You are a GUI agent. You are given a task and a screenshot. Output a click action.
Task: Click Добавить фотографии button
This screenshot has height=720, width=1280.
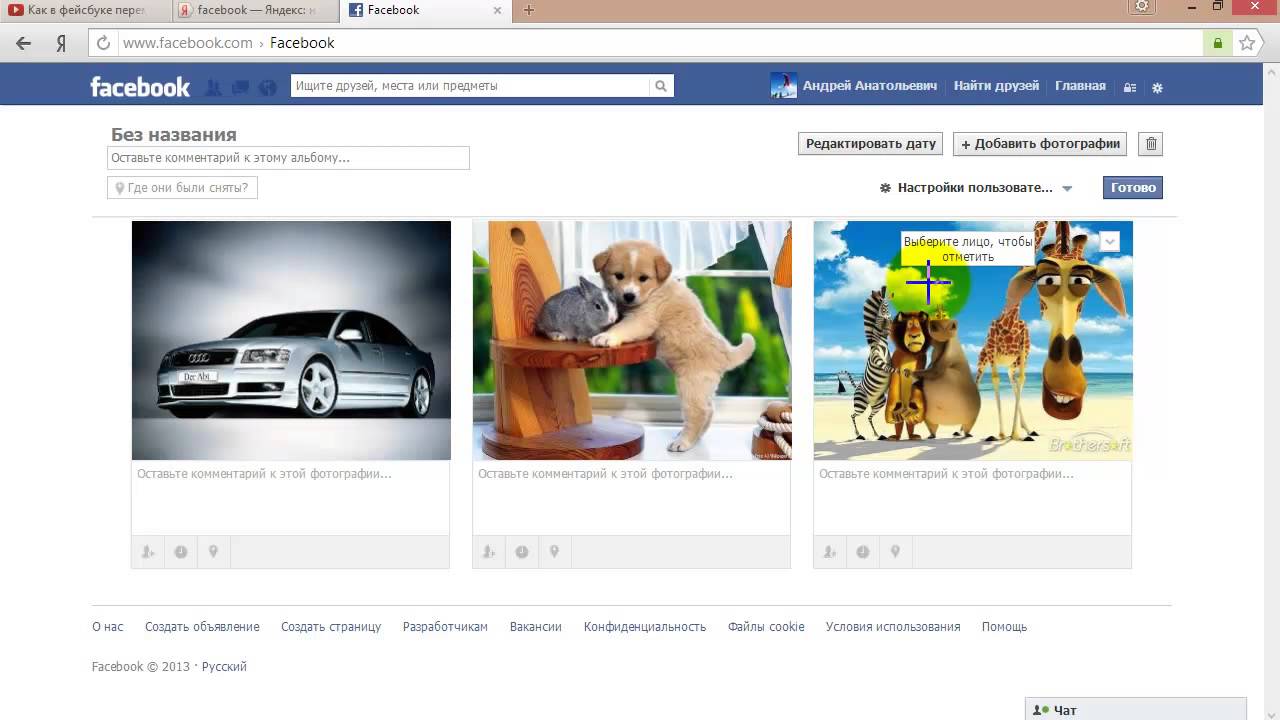point(1040,144)
